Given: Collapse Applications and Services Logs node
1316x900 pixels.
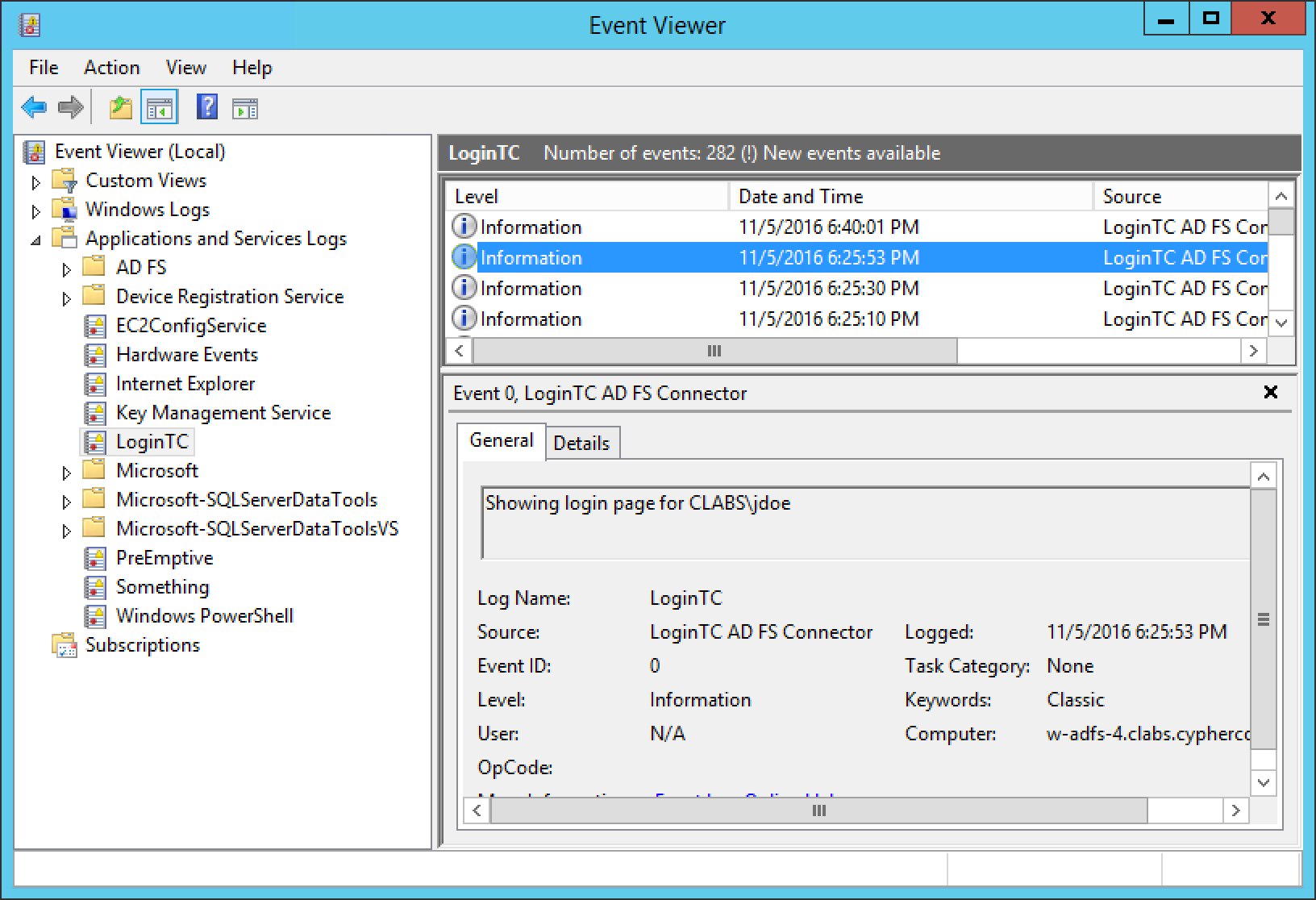Looking at the screenshot, I should pos(35,240).
